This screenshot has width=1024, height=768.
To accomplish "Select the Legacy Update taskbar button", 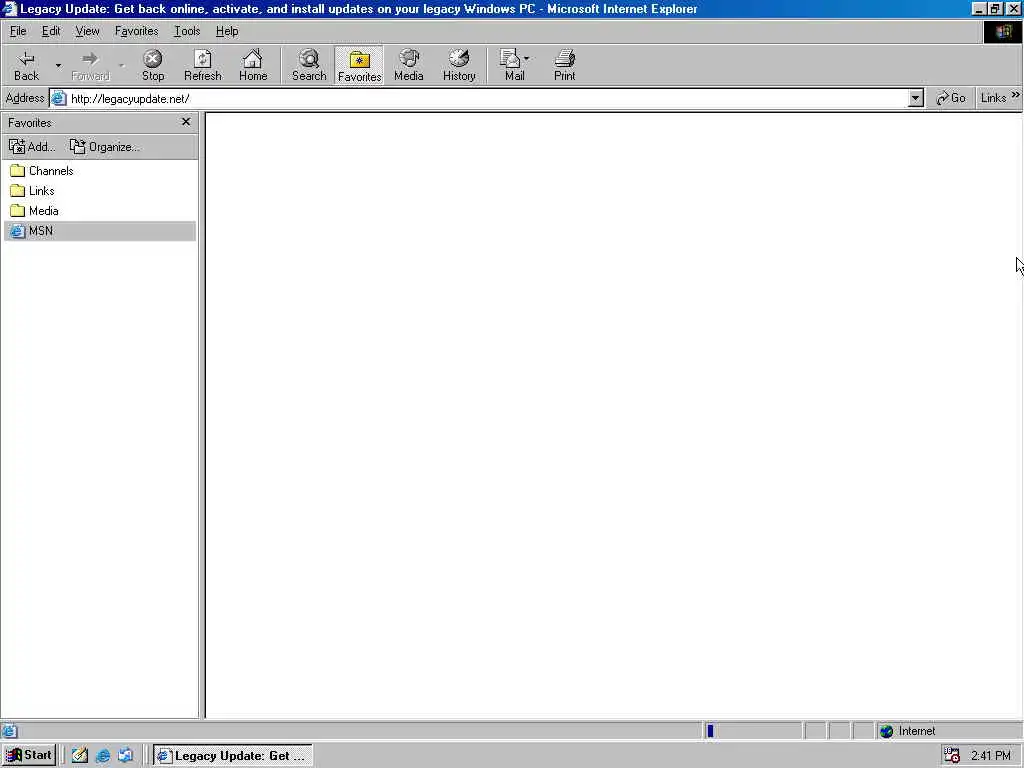I will (x=232, y=756).
